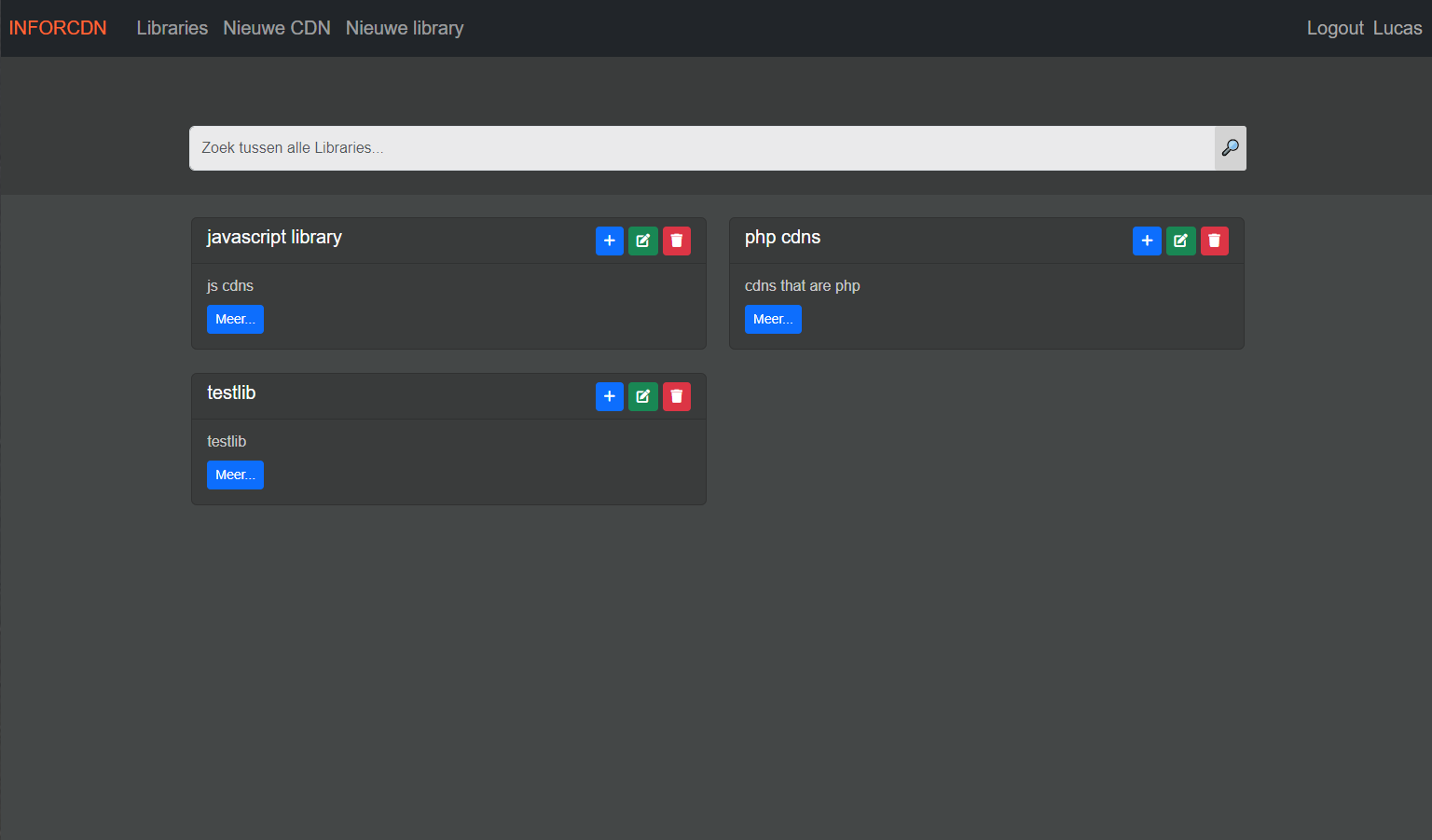Remove testlib using the trash icon
Screen dimensions: 1432x840
[x=677, y=396]
